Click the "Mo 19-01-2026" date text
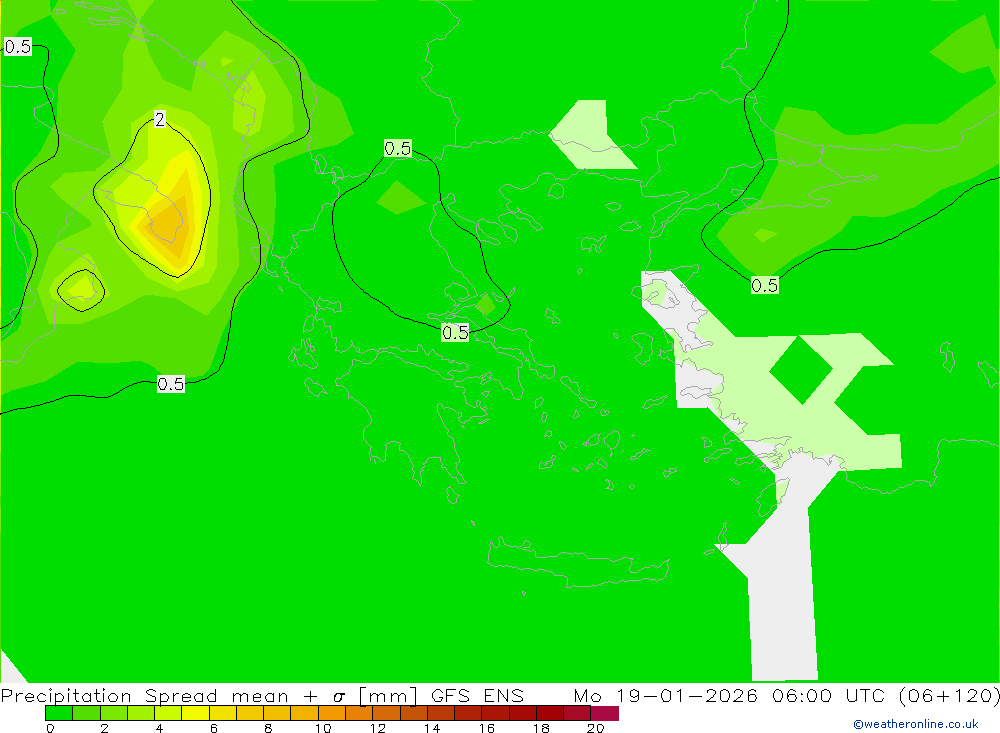This screenshot has height=733, width=1000. [665, 695]
